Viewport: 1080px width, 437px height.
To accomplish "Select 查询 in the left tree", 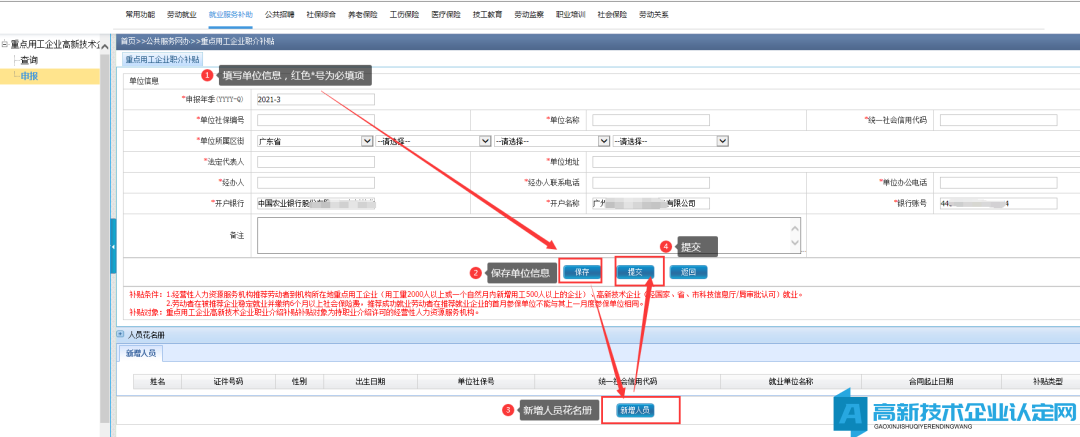I will click(x=30, y=60).
